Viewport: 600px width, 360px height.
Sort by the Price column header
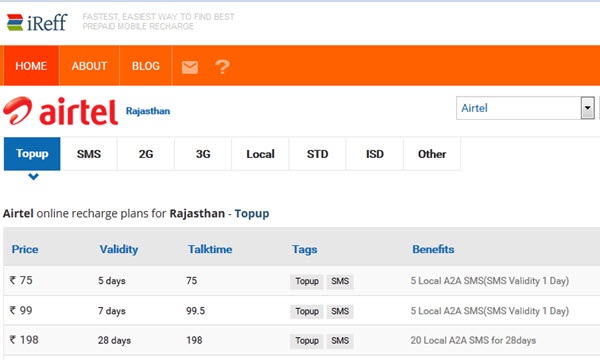click(x=25, y=249)
